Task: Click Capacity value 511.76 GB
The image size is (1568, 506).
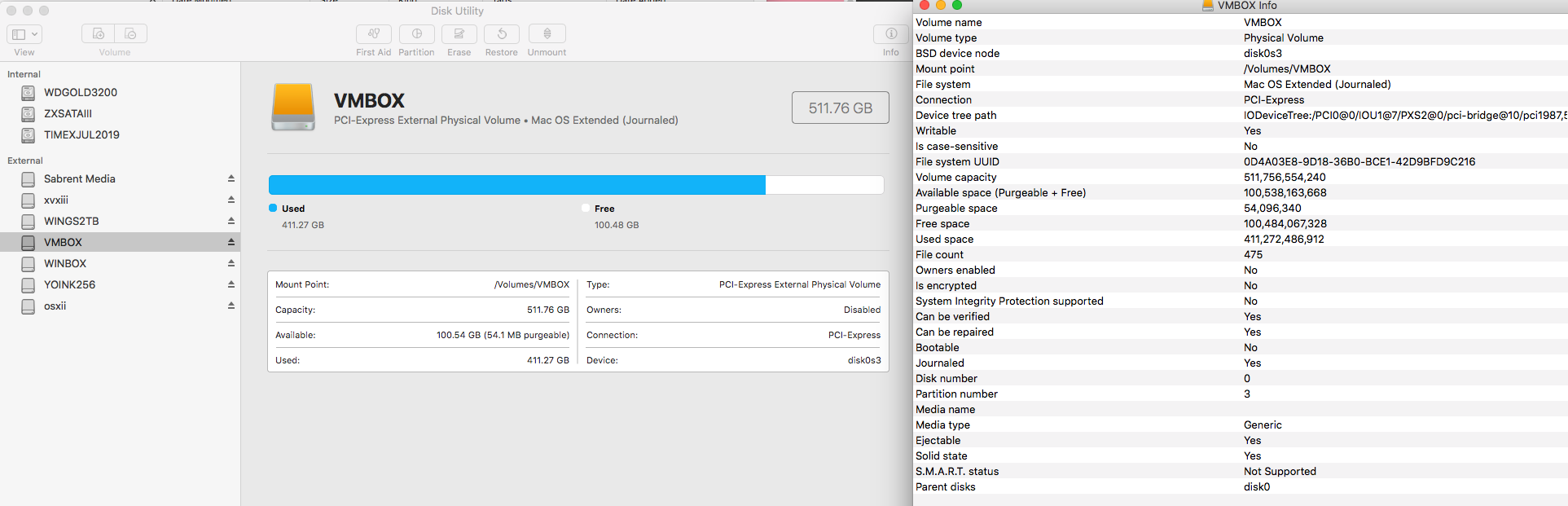Action: [548, 310]
